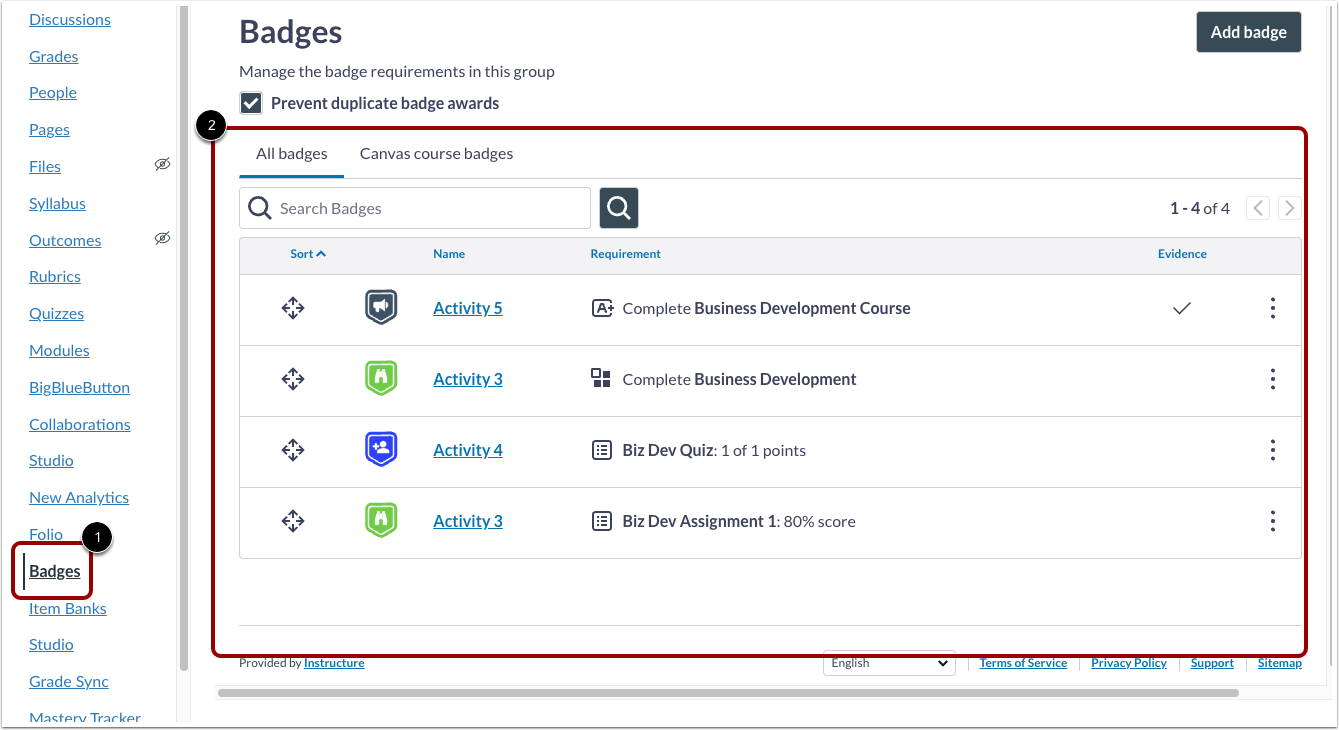Screen dimensions: 1339x730
Task: Switch to the All badges tab
Action: tap(292, 154)
